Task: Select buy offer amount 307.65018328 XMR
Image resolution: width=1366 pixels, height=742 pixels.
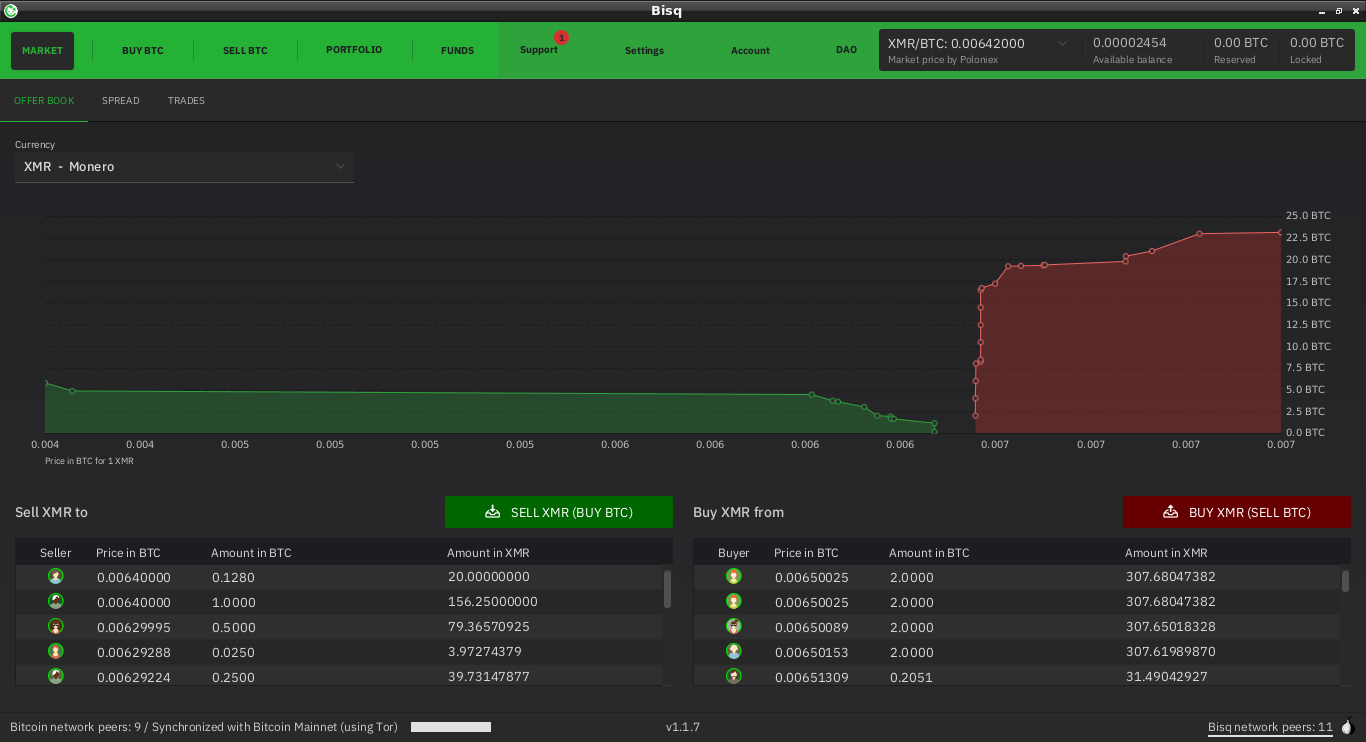Action: [1171, 627]
